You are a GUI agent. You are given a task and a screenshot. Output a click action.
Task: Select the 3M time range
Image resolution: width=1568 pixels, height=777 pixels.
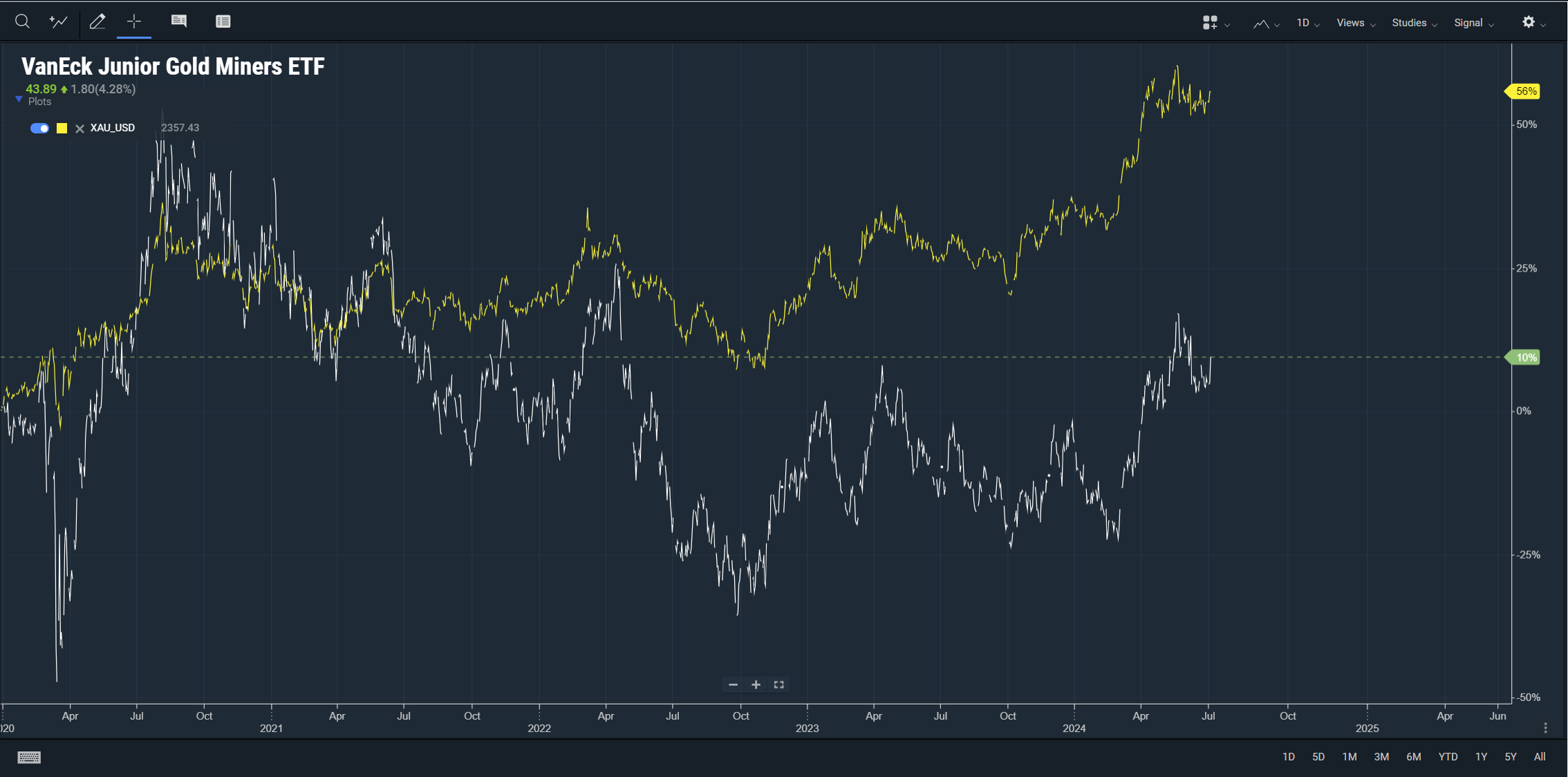[x=1381, y=757]
